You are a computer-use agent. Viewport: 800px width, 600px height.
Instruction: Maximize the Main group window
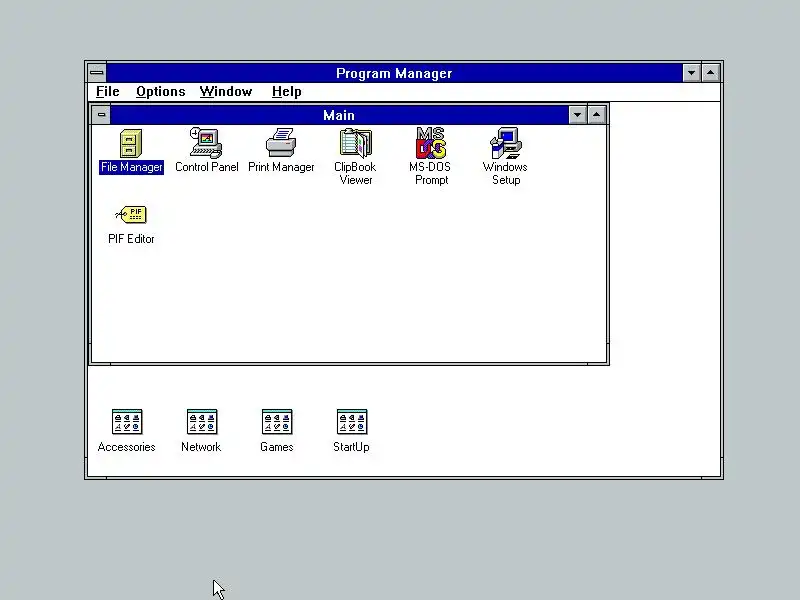596,115
